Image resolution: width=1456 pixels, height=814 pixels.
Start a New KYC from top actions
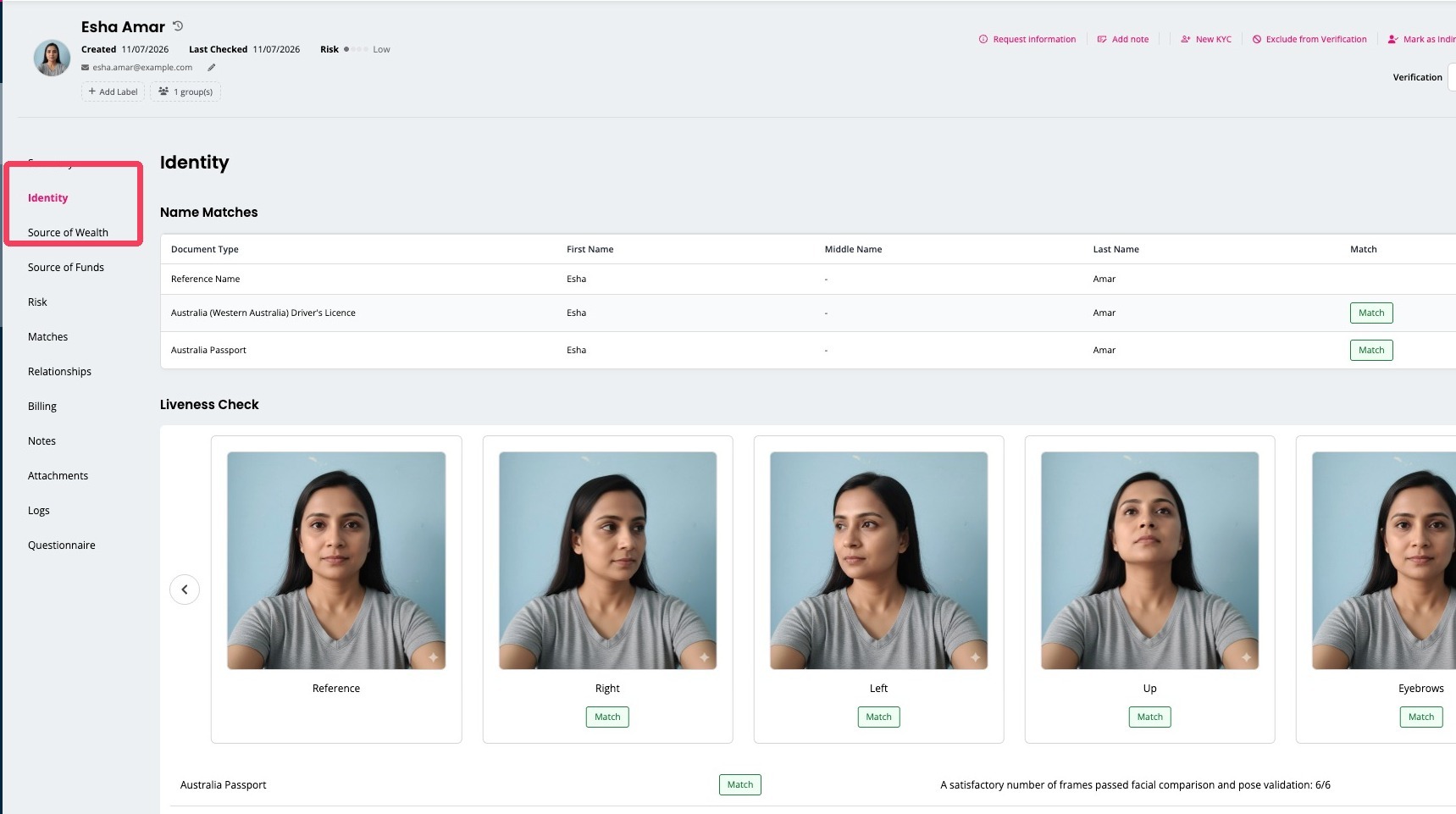(1206, 39)
